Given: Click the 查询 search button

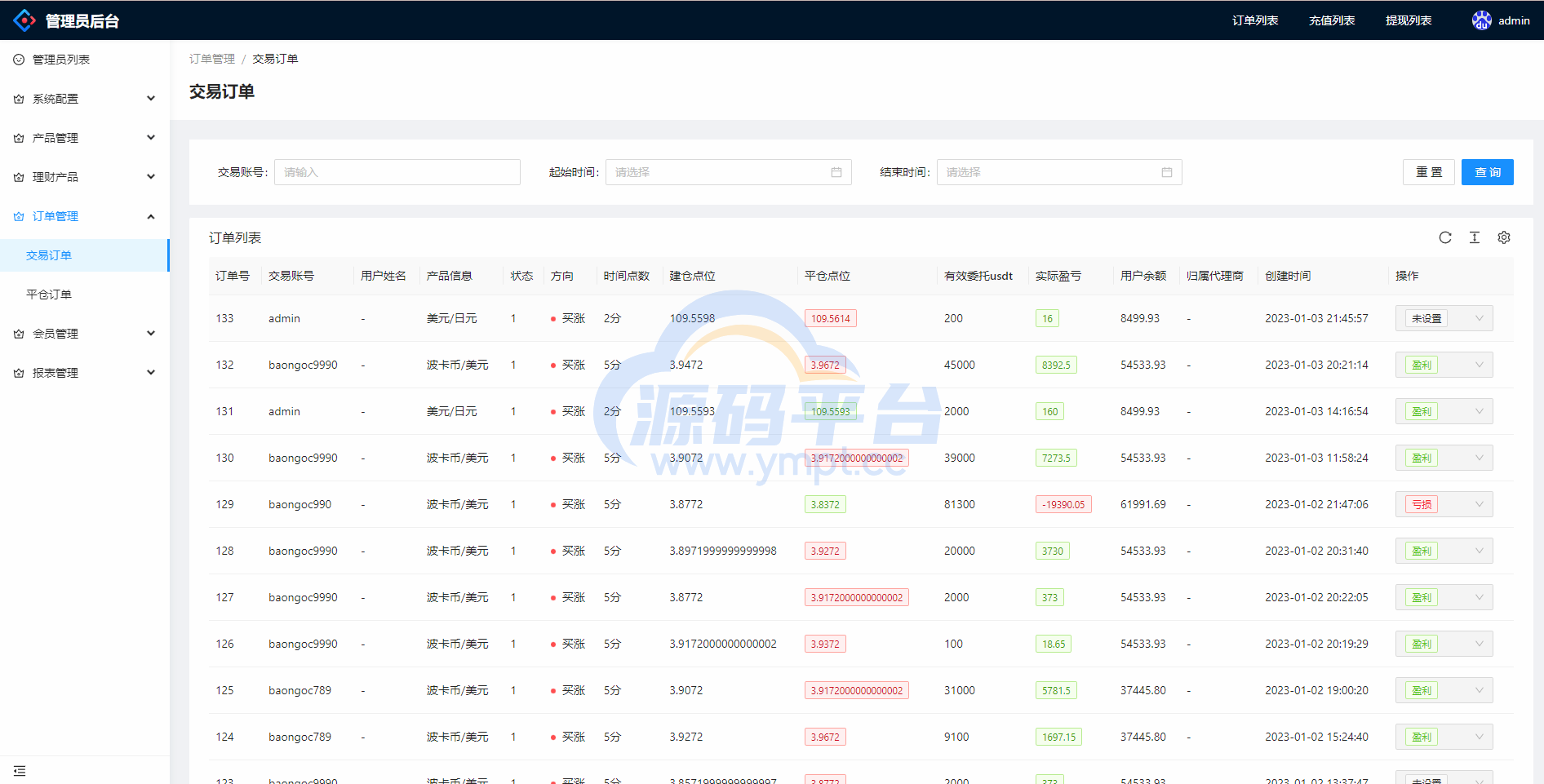Looking at the screenshot, I should click(x=1488, y=172).
